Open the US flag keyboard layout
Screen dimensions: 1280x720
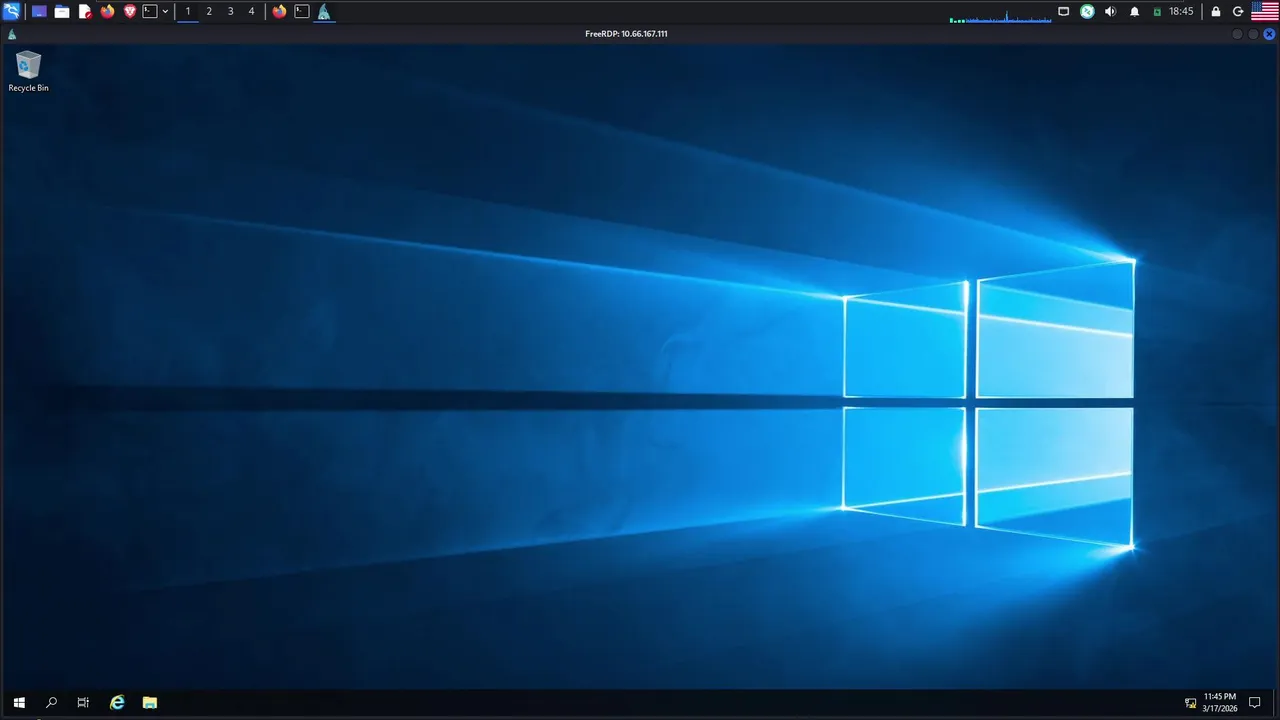(1265, 11)
